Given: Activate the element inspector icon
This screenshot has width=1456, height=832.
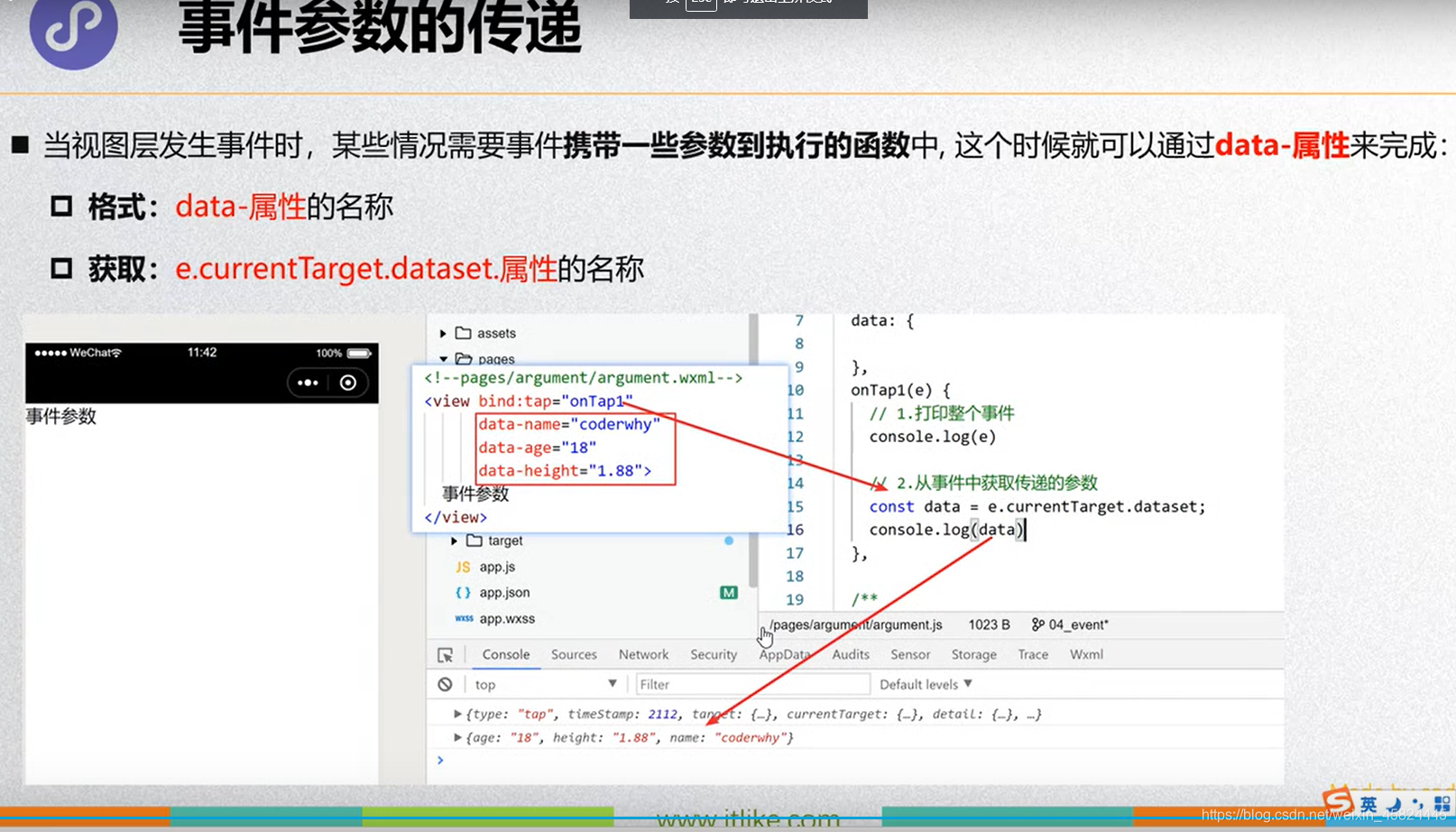Looking at the screenshot, I should [445, 655].
